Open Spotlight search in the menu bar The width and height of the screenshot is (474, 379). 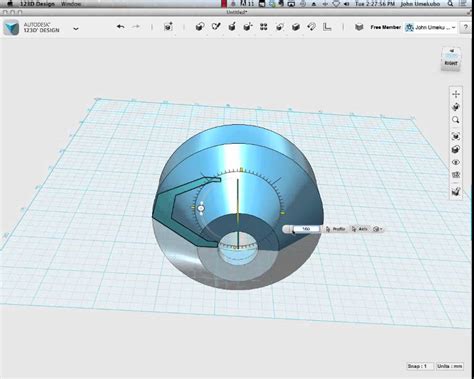tap(450, 4)
